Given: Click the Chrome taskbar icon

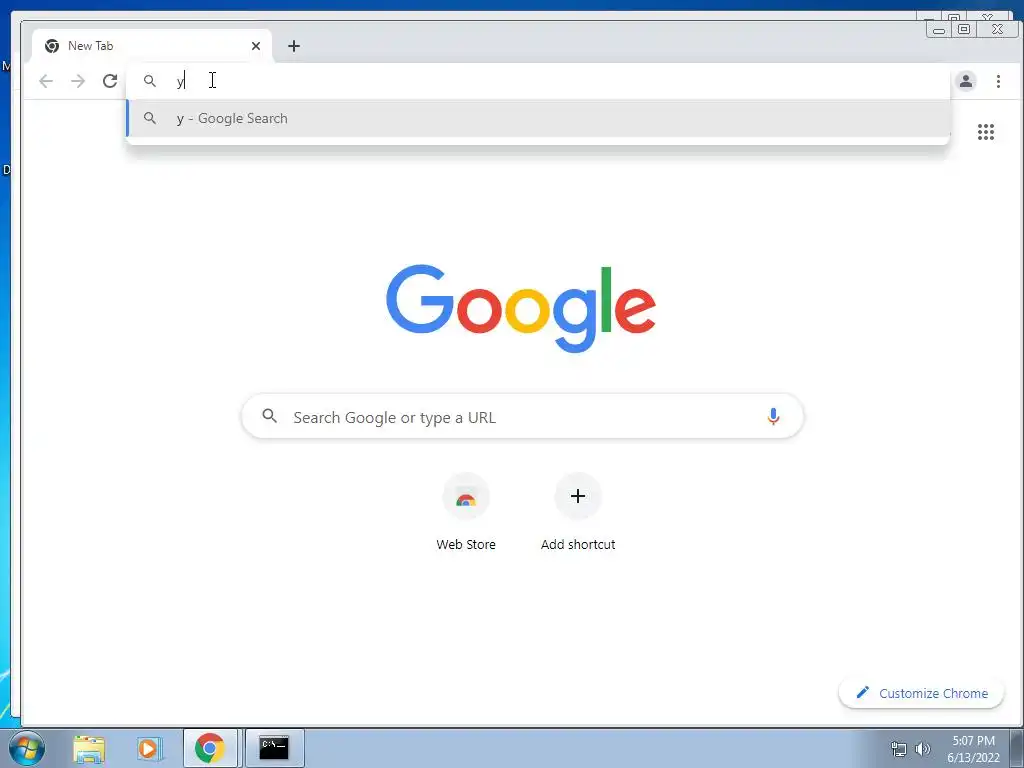Looking at the screenshot, I should click(210, 748).
